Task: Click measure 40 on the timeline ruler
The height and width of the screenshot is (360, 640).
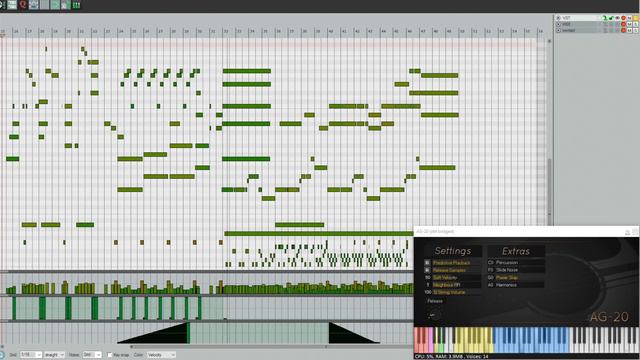Action: 331,31
